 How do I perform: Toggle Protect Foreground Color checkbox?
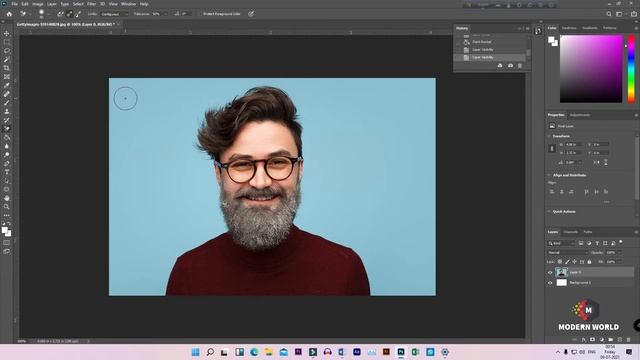(x=200, y=14)
